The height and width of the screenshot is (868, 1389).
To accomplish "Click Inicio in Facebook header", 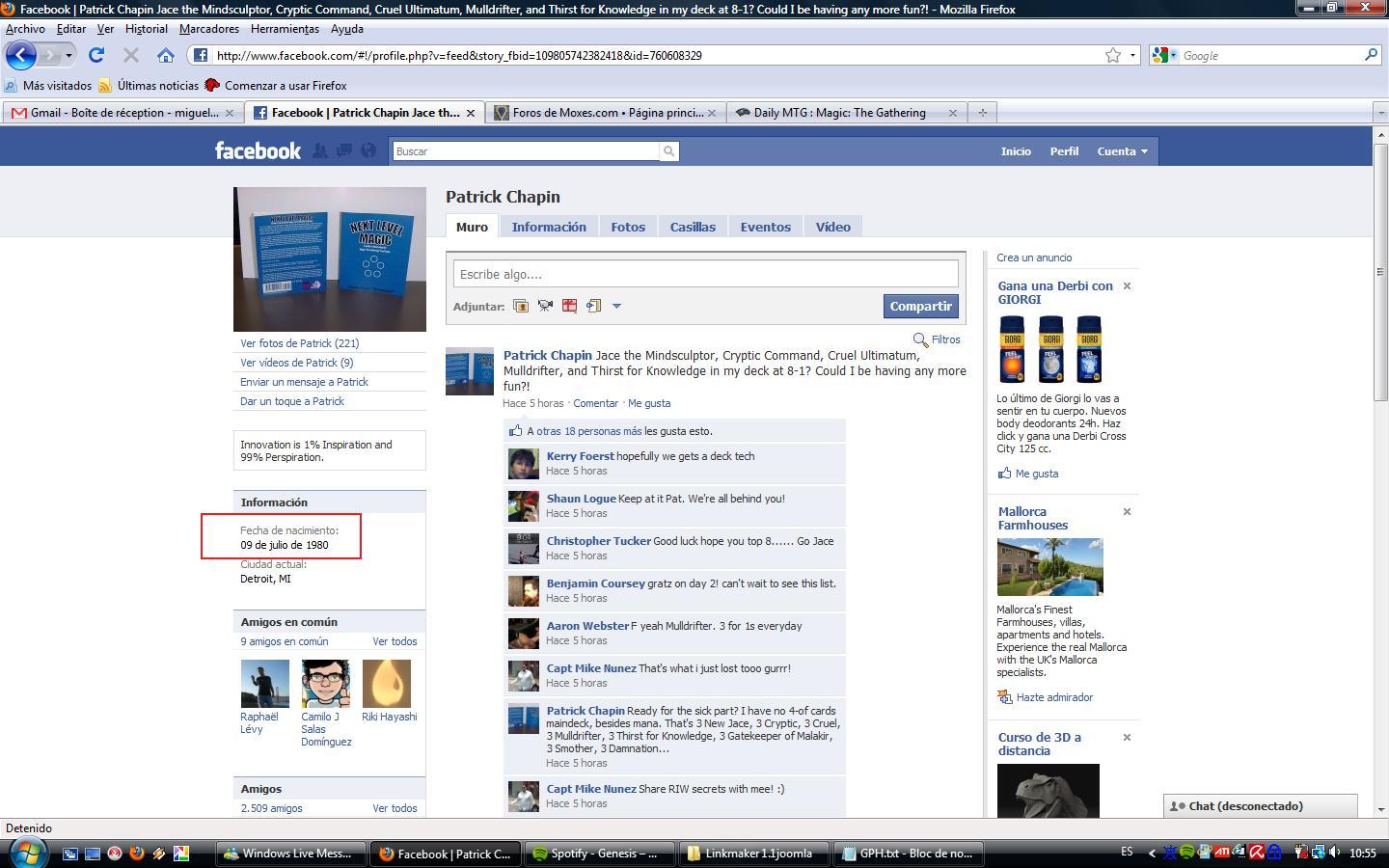I will coord(1016,151).
